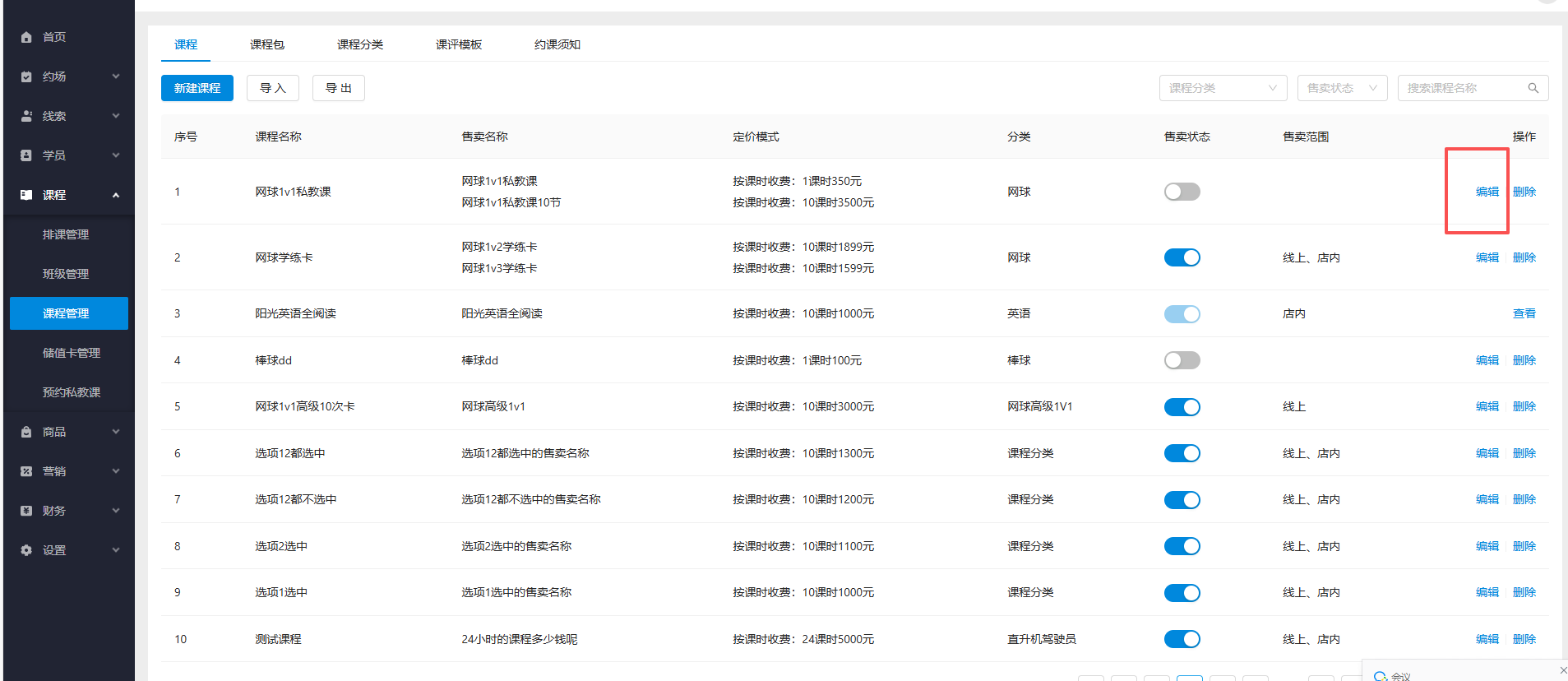
Task: Click the 约场 sidebar icon
Action: tap(26, 76)
